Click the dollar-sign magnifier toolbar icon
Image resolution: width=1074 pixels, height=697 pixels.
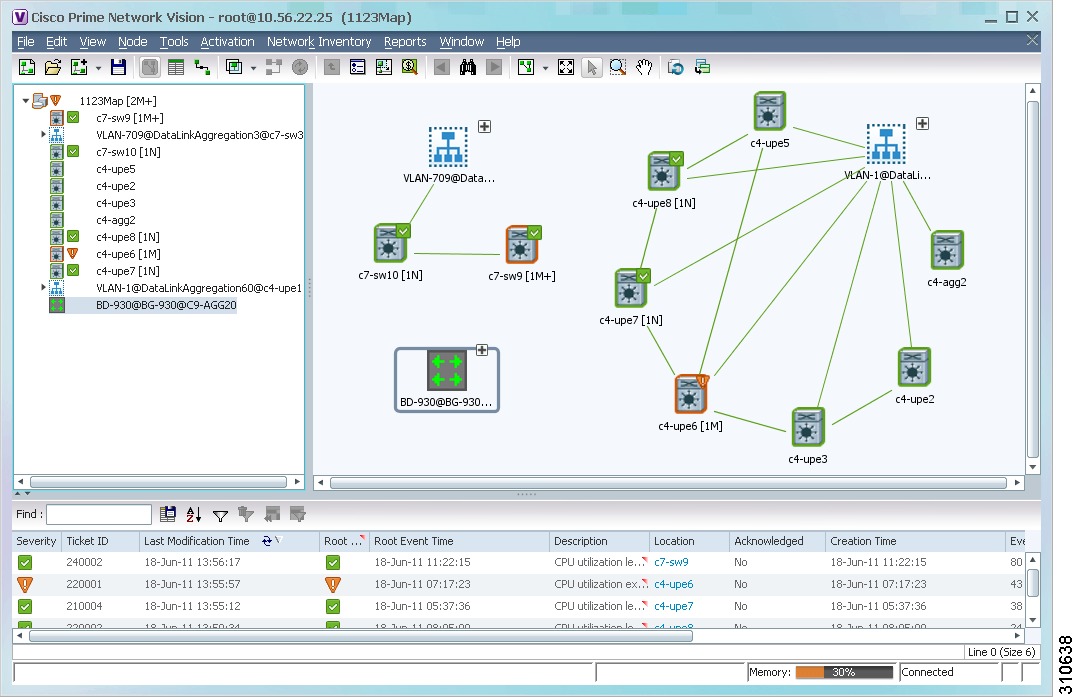[410, 67]
